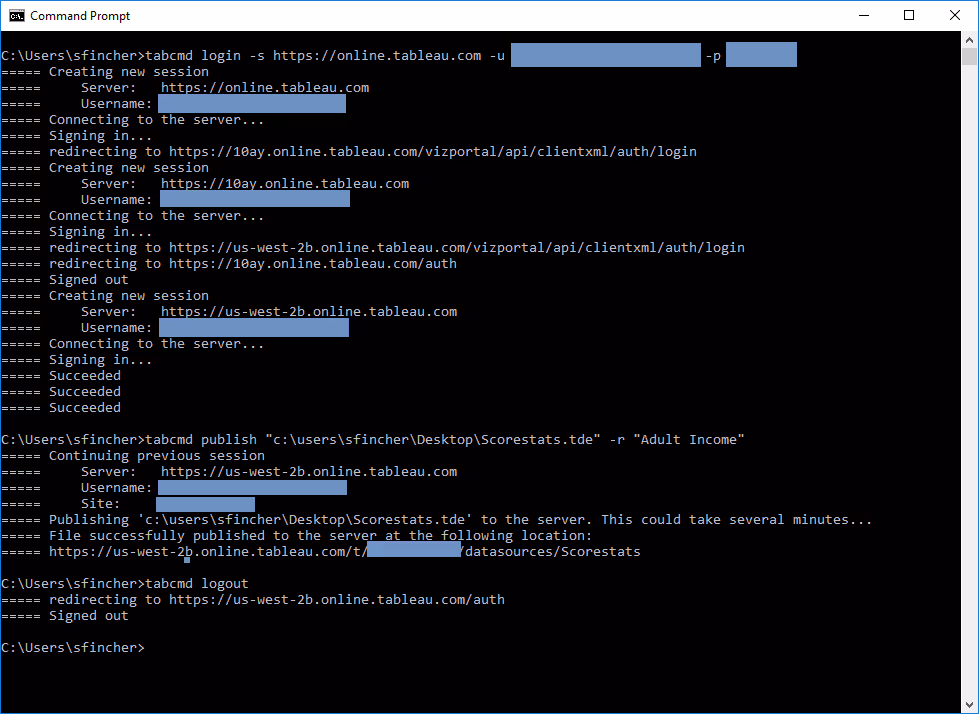Click the redacted block after -u flag

[x=605, y=56]
